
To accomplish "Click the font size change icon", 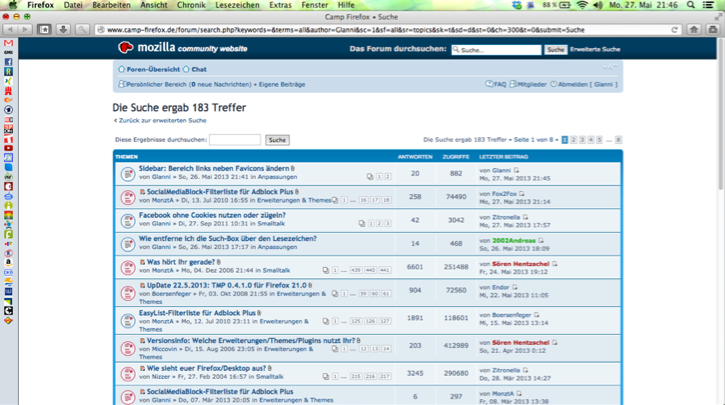I will 610,68.
